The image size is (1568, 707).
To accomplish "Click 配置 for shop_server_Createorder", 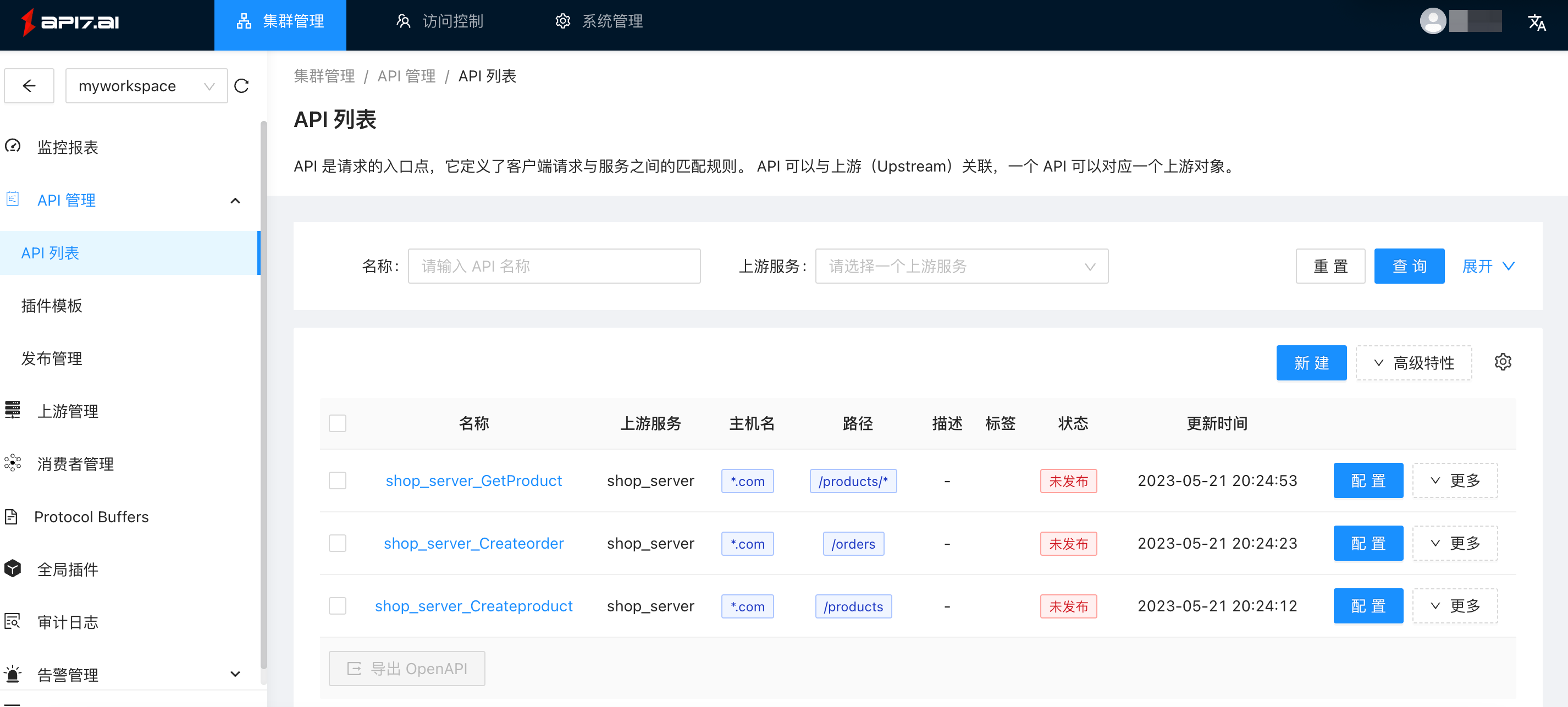I will point(1368,543).
